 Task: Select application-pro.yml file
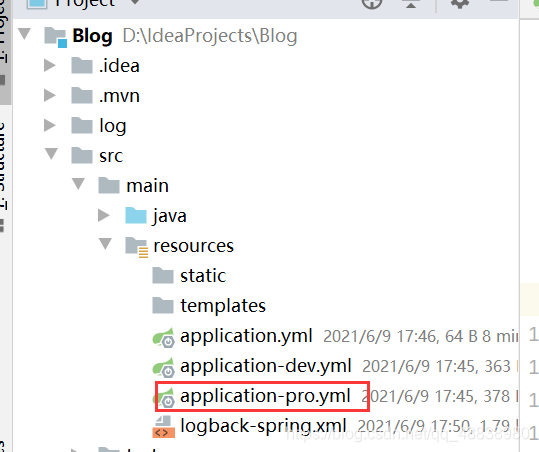tap(265, 396)
